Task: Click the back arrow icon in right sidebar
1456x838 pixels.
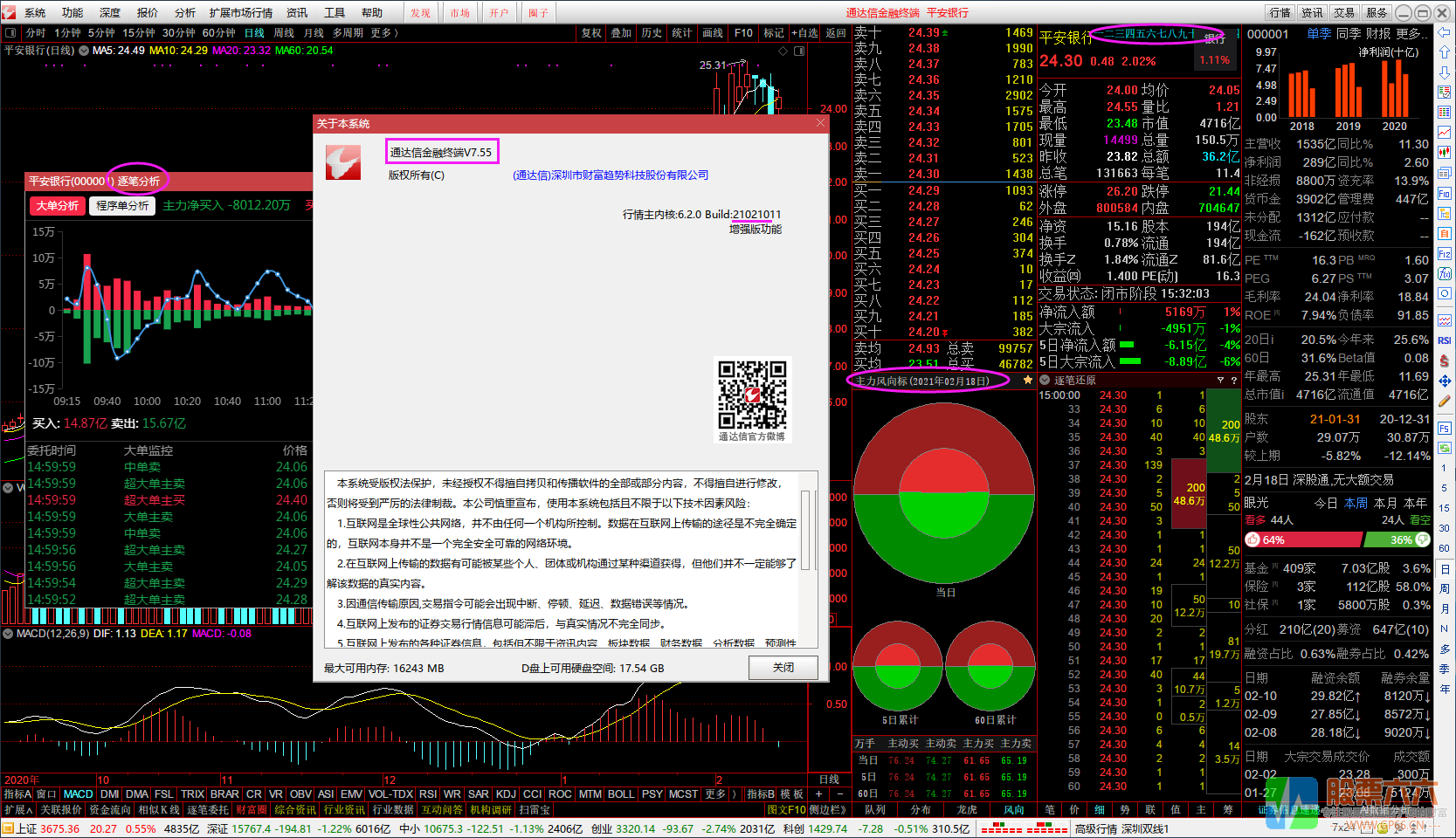Action: 1445,31
